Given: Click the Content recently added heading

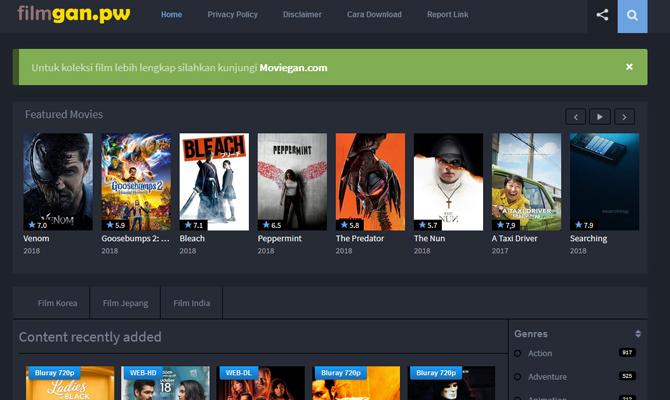Looking at the screenshot, I should tap(90, 337).
